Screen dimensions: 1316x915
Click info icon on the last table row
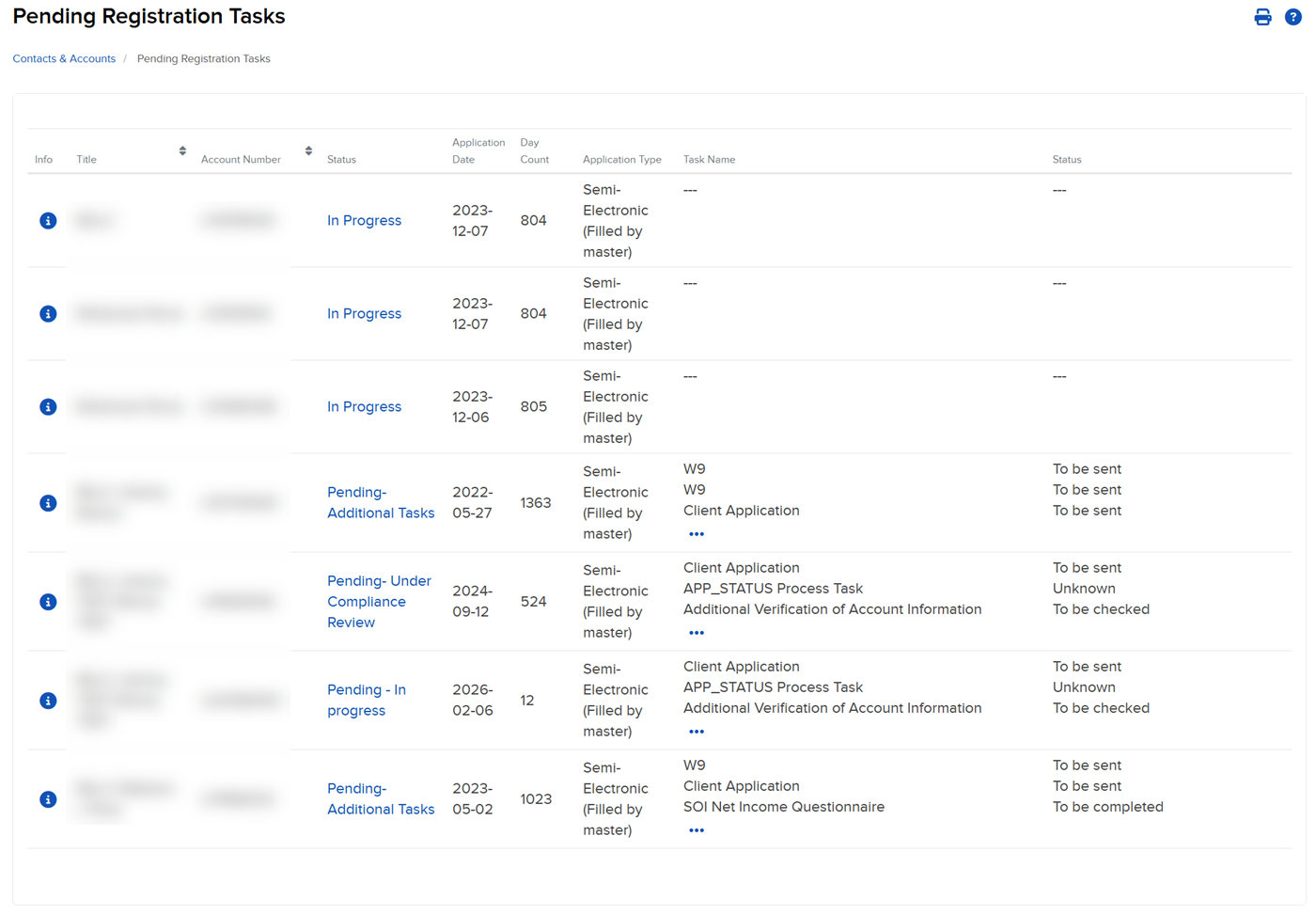click(x=47, y=798)
